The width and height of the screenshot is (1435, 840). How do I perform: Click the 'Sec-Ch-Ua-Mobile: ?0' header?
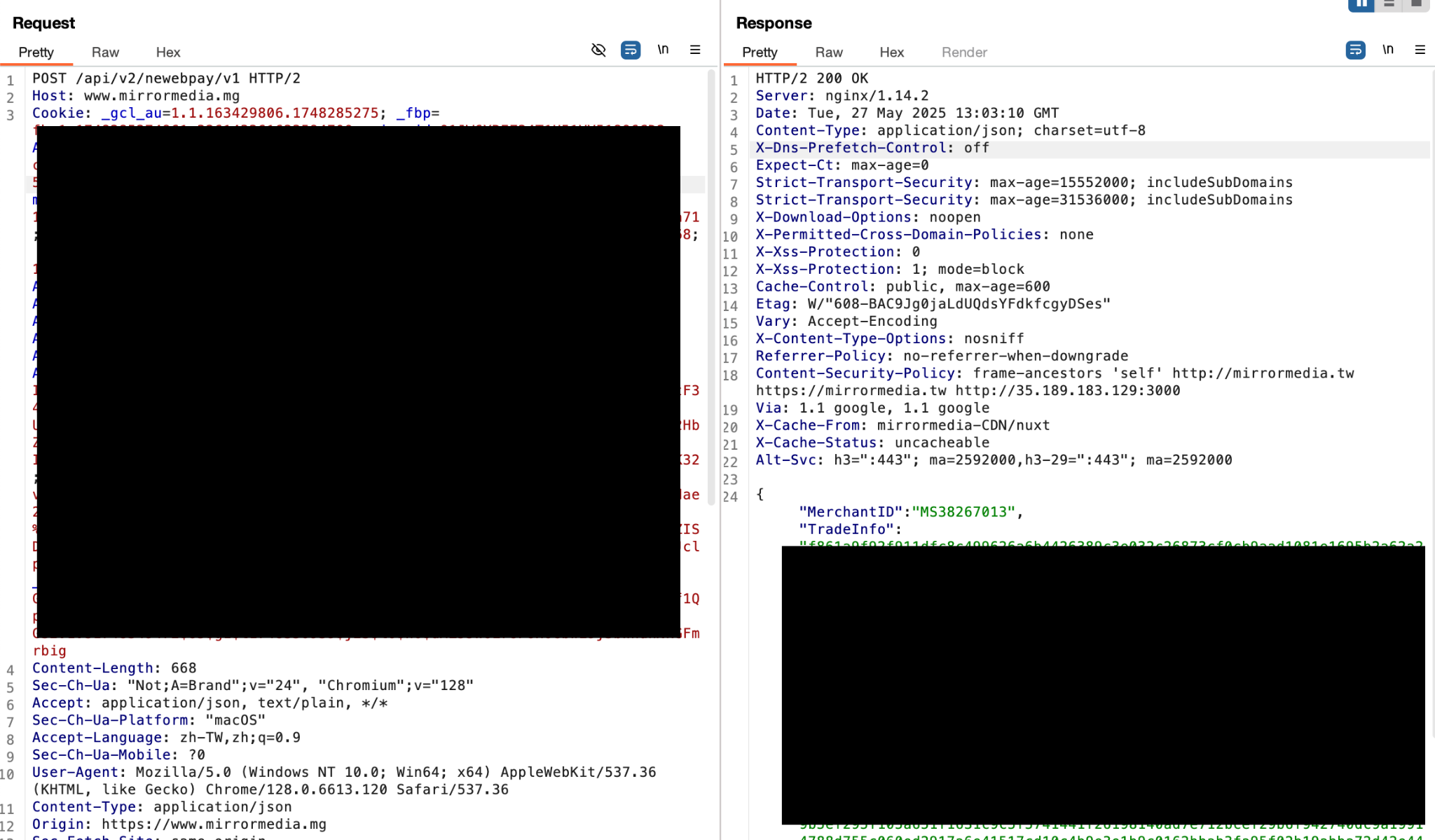pyautogui.click(x=118, y=755)
